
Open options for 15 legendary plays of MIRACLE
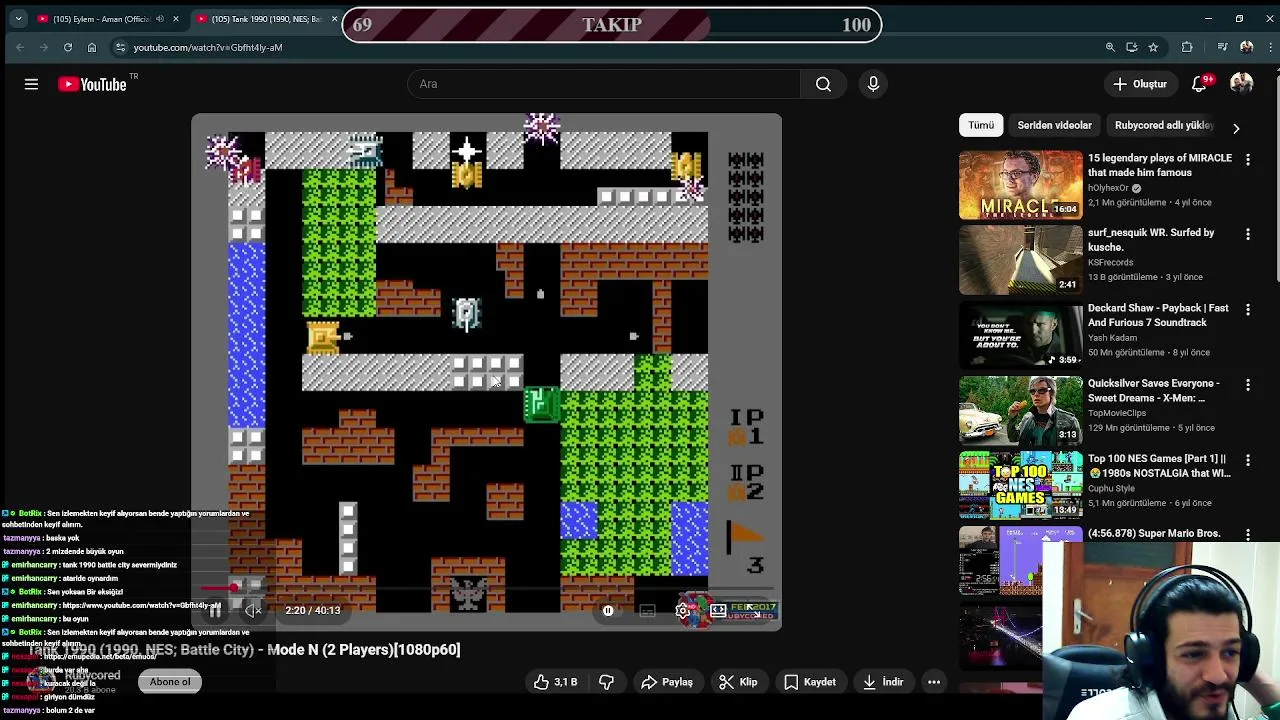click(x=1247, y=159)
